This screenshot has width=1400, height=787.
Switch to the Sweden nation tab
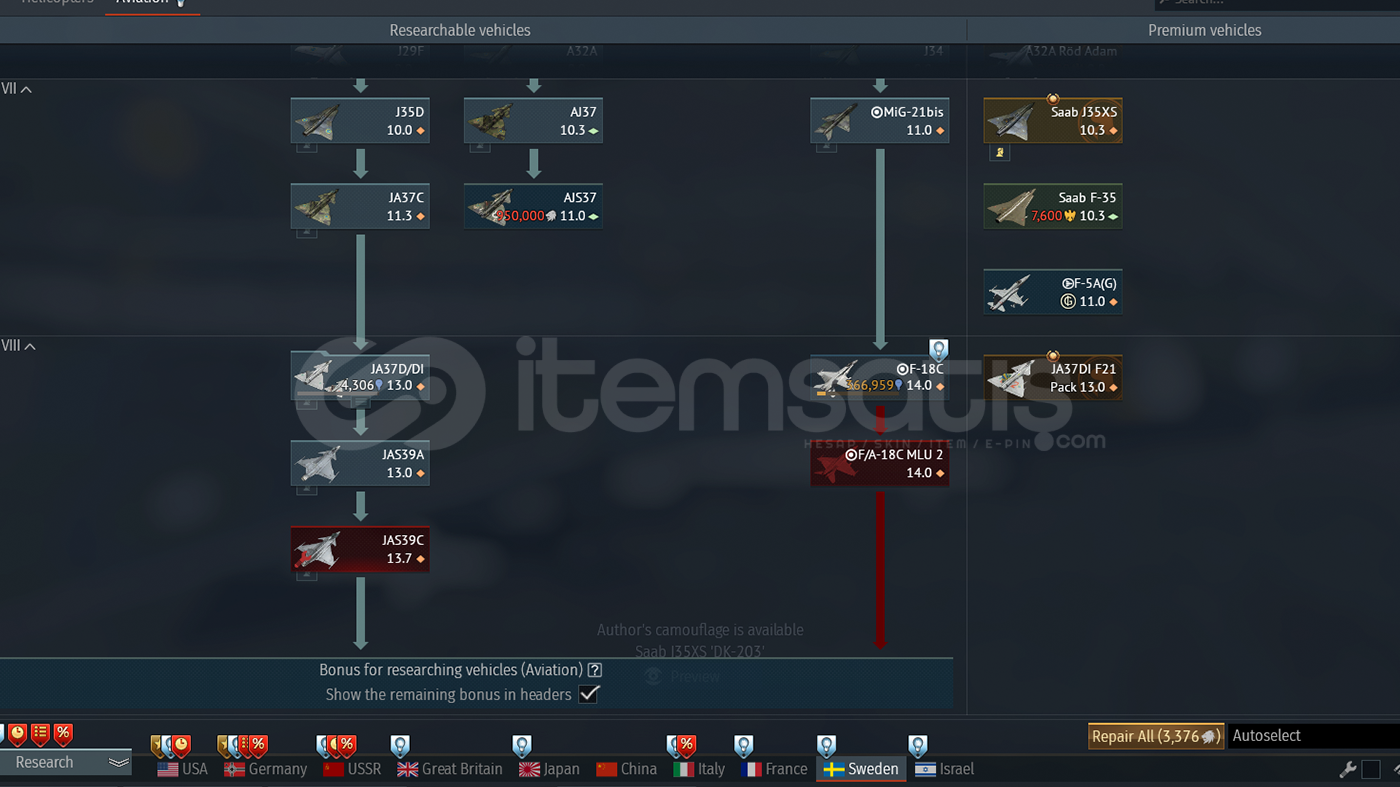(x=861, y=769)
